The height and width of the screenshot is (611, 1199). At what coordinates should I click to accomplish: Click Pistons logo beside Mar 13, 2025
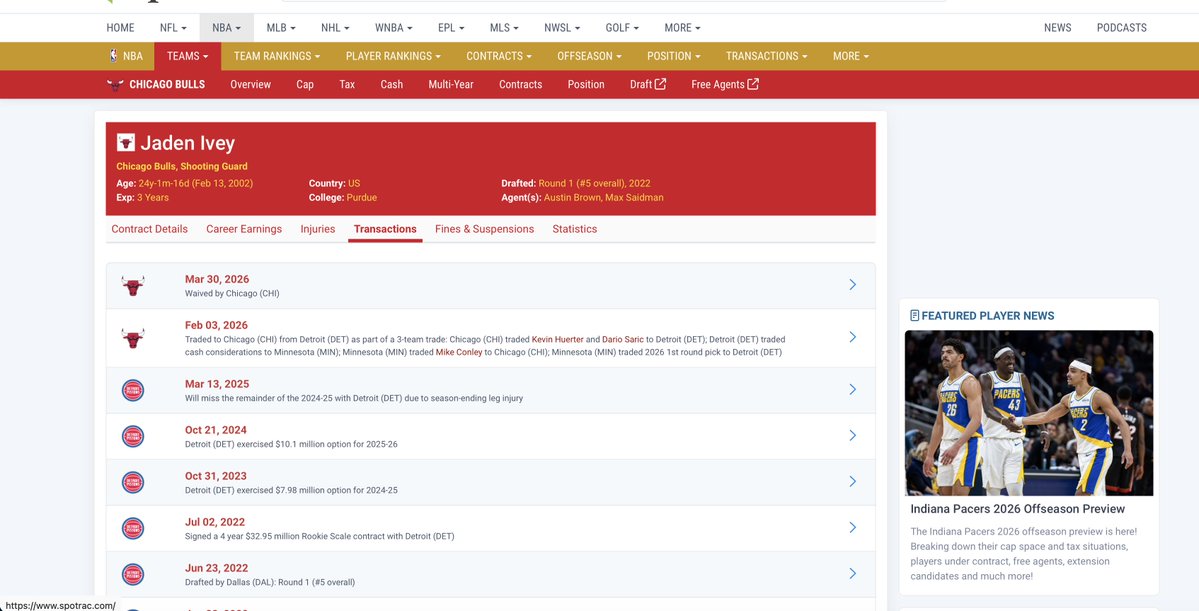point(133,390)
